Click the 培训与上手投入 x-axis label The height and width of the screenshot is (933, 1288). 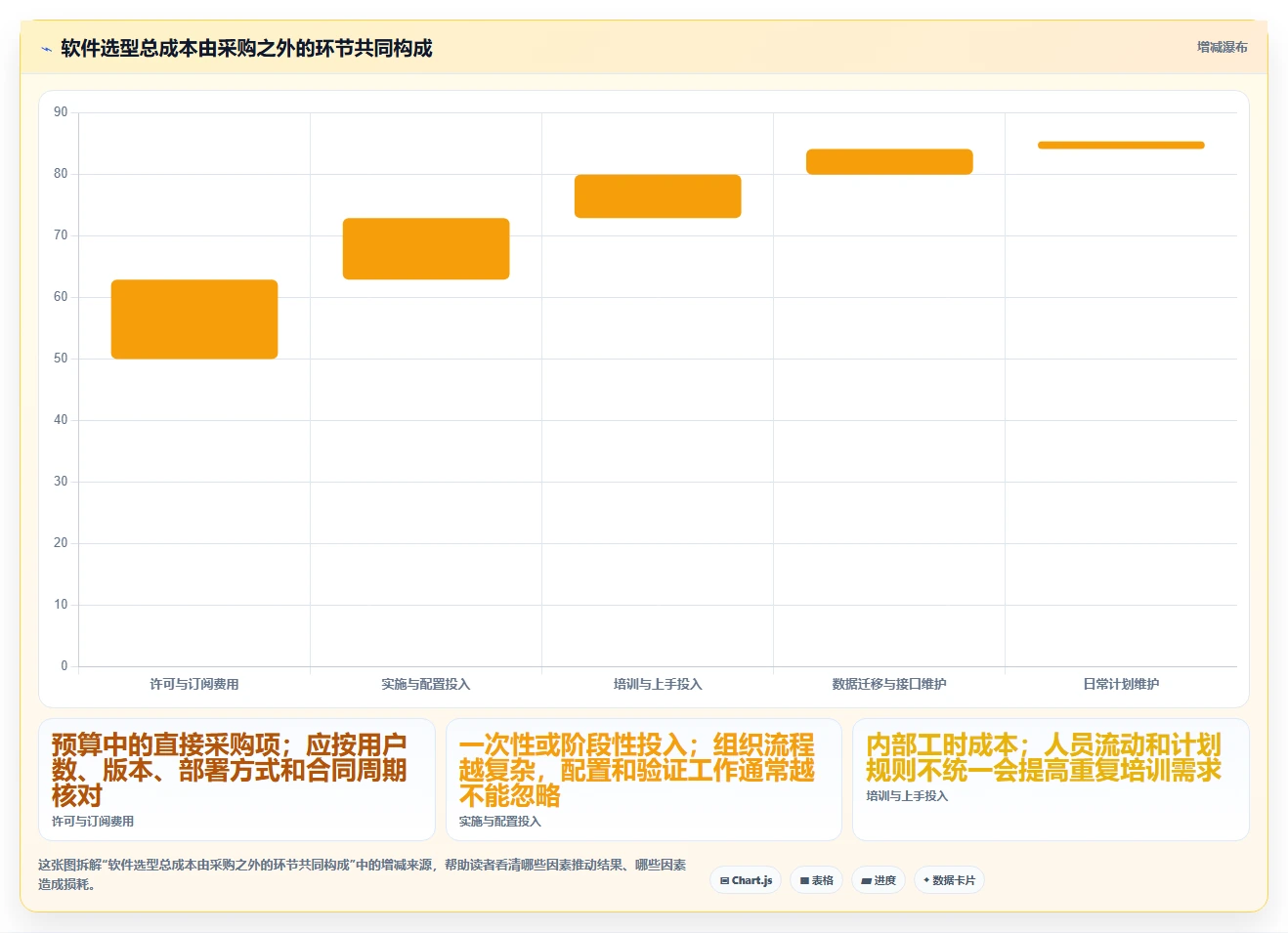[x=658, y=684]
